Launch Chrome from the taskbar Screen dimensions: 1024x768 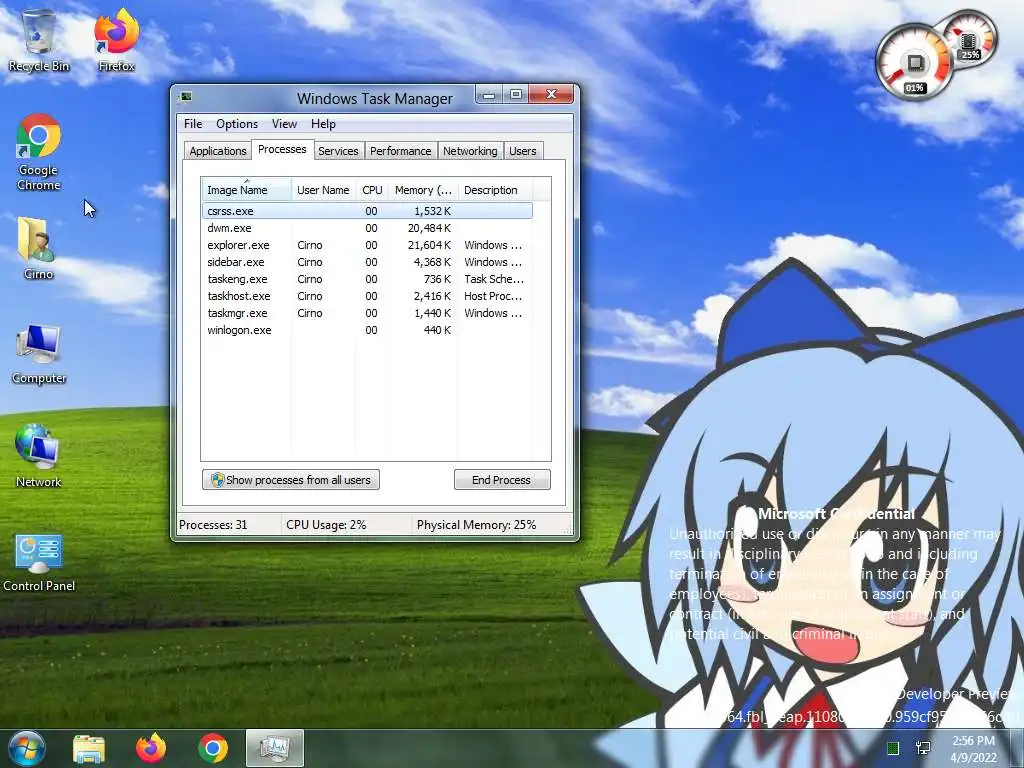213,748
